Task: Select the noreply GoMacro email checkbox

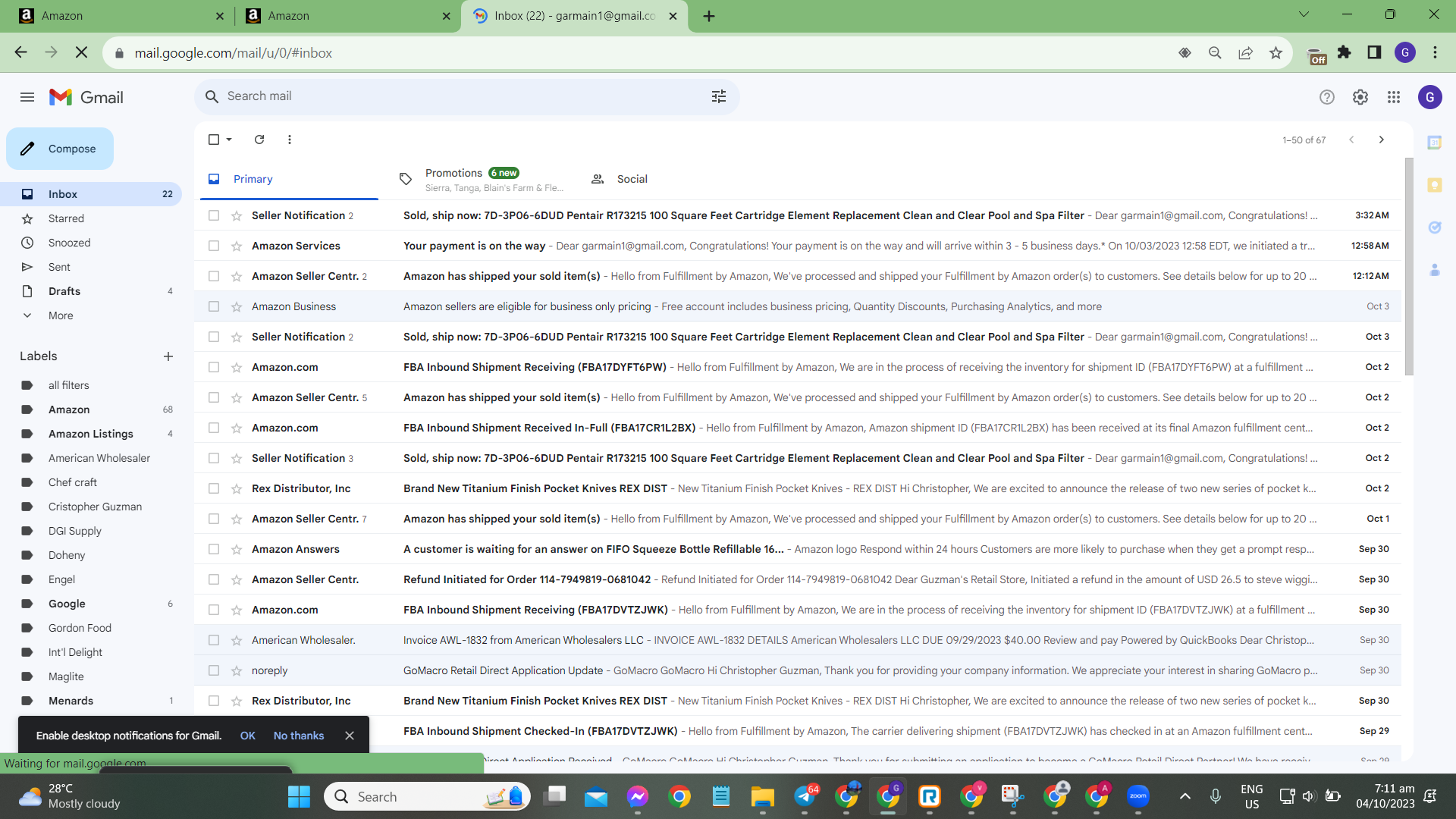Action: pos(214,670)
